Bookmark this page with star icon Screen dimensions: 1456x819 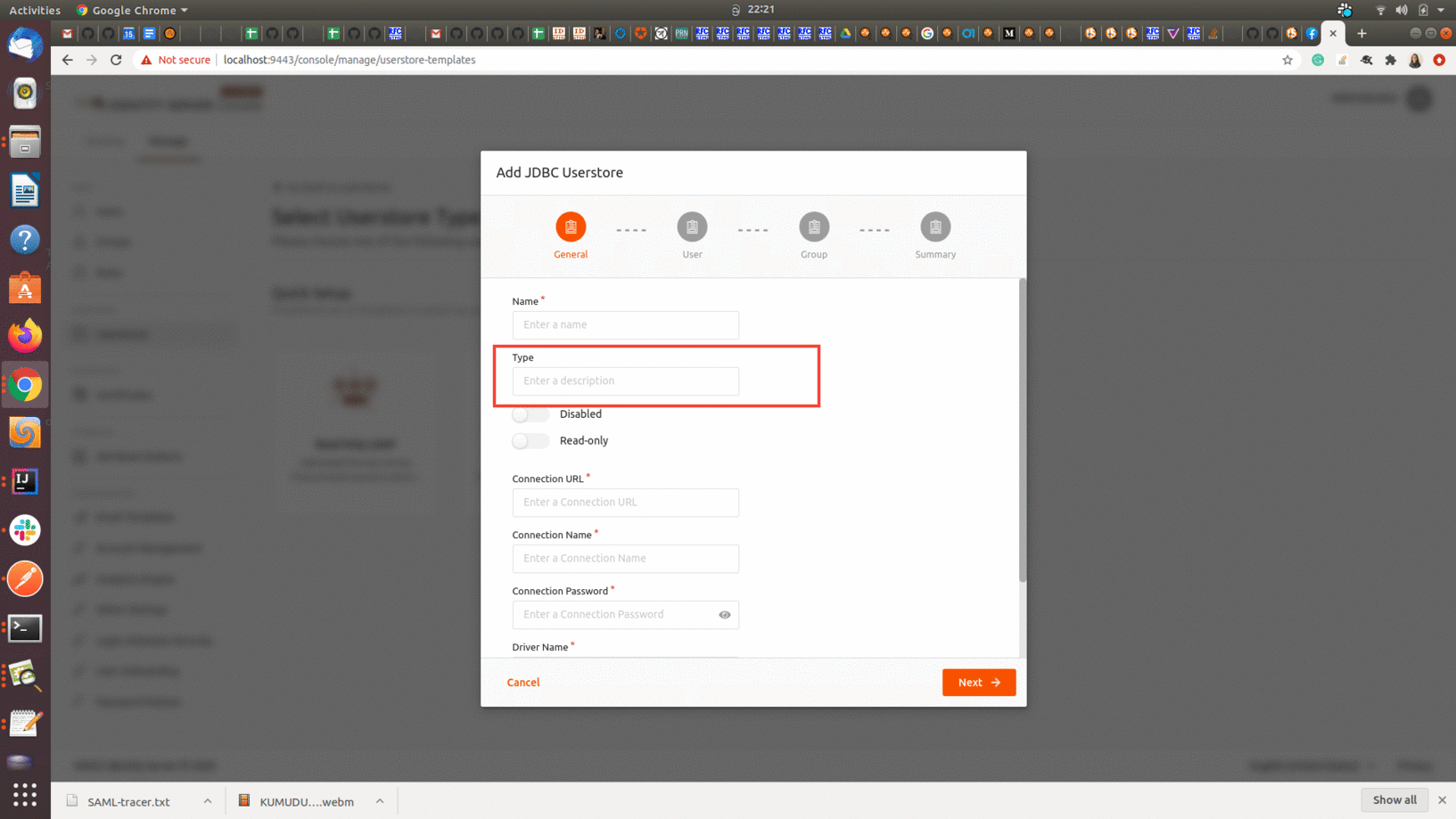pyautogui.click(x=1287, y=60)
